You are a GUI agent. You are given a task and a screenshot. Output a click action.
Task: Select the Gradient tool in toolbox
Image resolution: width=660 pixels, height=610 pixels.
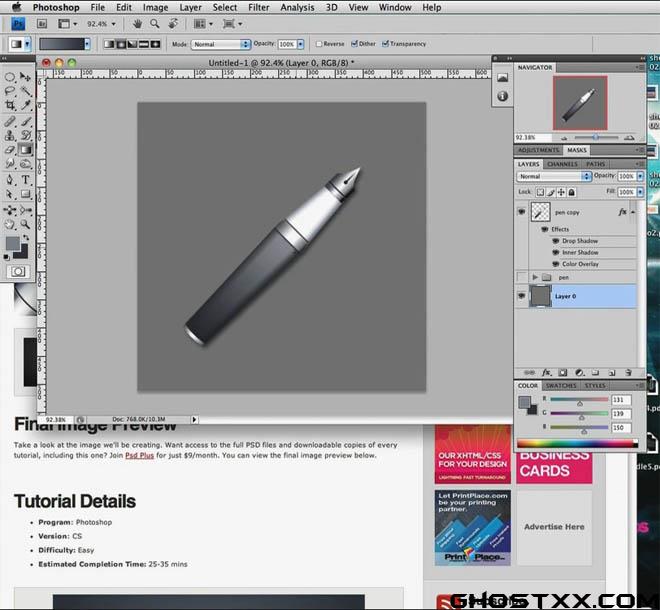[x=26, y=149]
